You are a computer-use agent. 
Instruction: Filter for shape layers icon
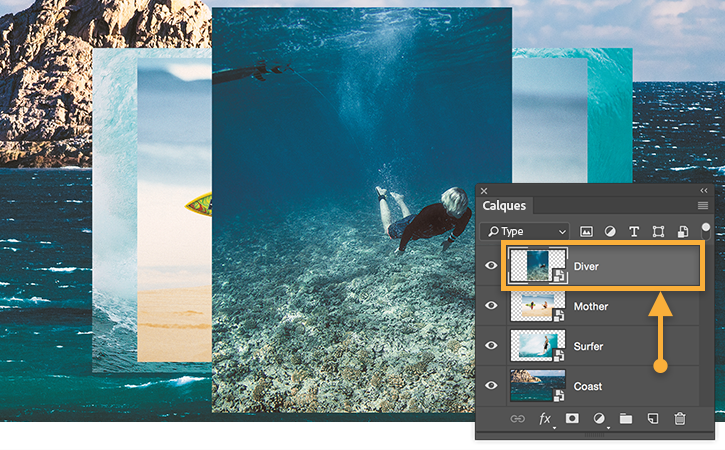pyautogui.click(x=658, y=232)
